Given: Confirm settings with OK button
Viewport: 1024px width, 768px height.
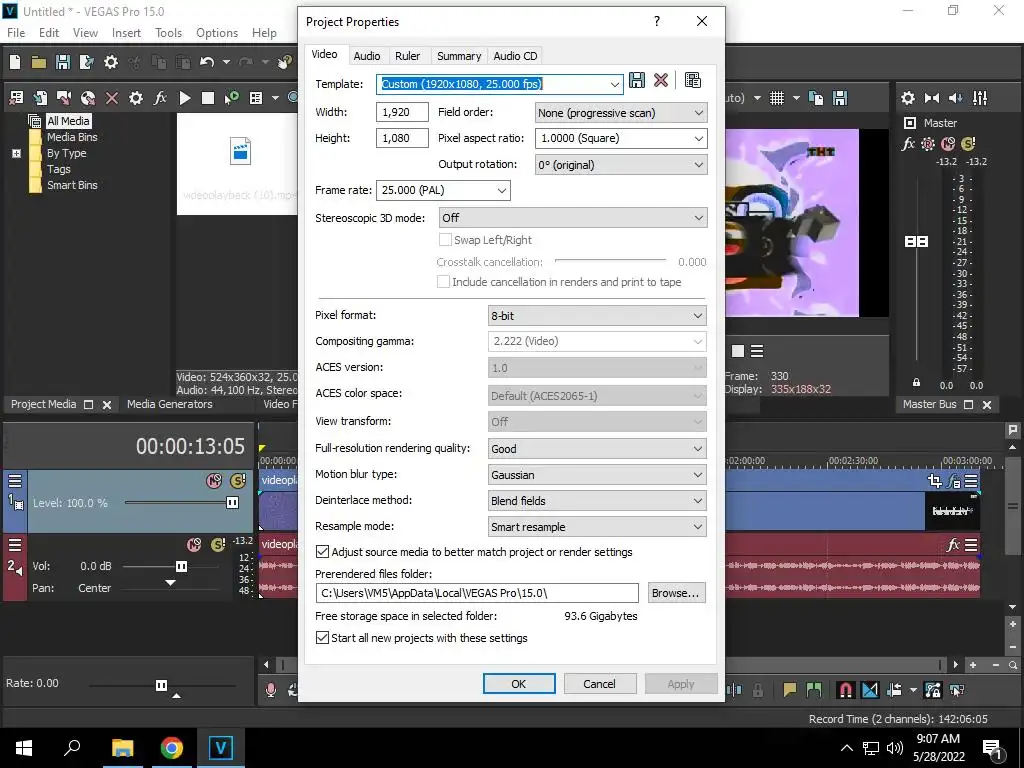Looking at the screenshot, I should click(519, 684).
